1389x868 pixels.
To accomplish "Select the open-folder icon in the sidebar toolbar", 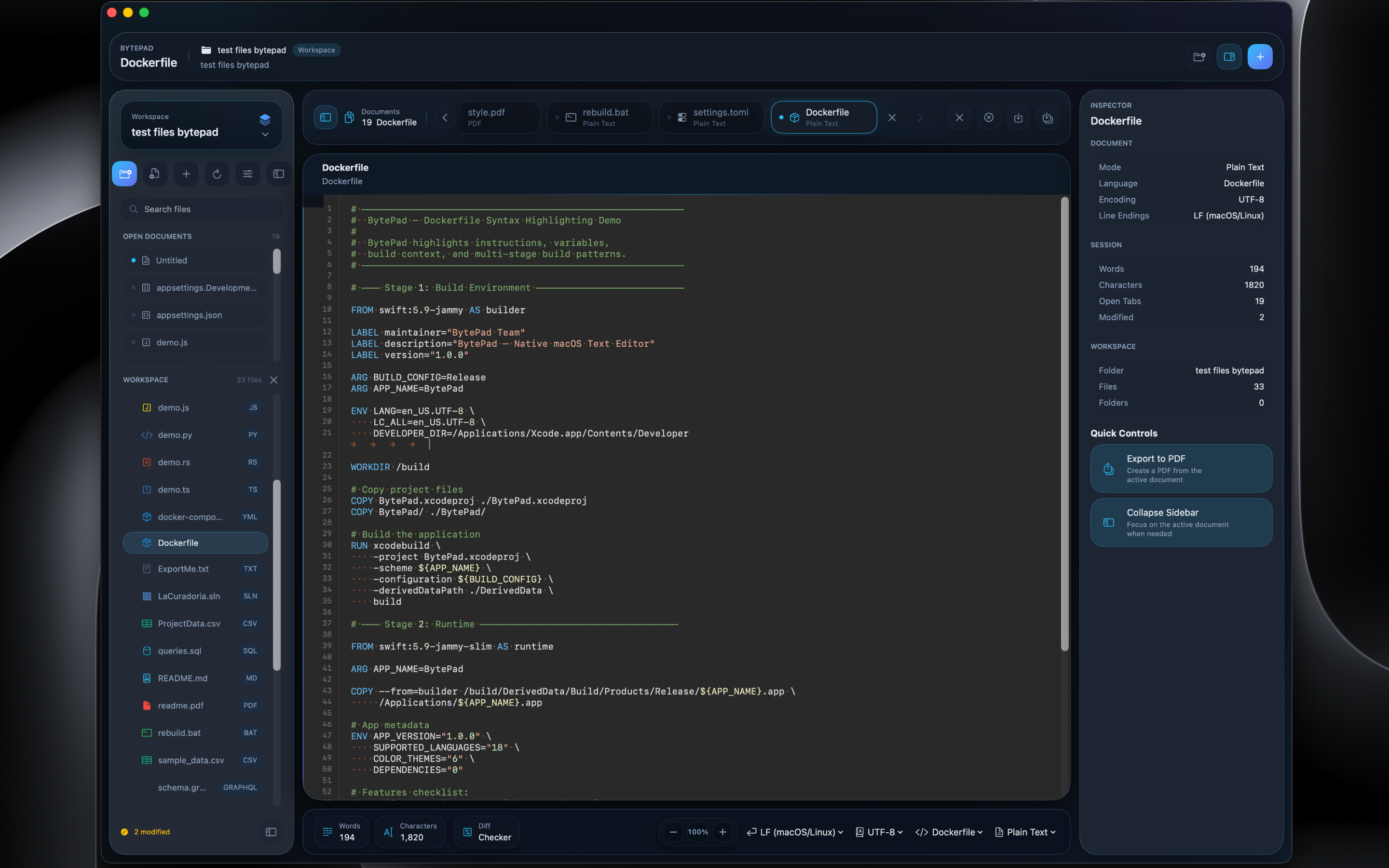I will tap(124, 174).
